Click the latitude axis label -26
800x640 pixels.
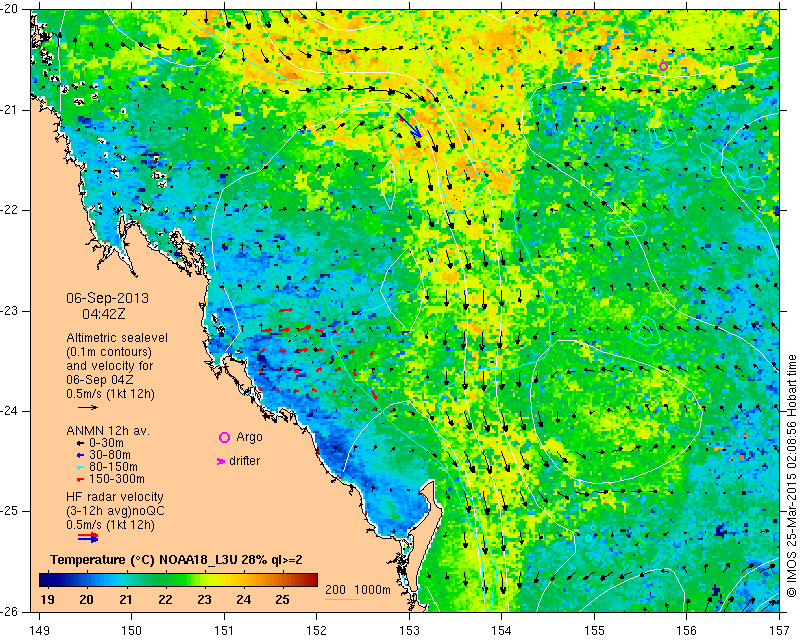pyautogui.click(x=9, y=611)
